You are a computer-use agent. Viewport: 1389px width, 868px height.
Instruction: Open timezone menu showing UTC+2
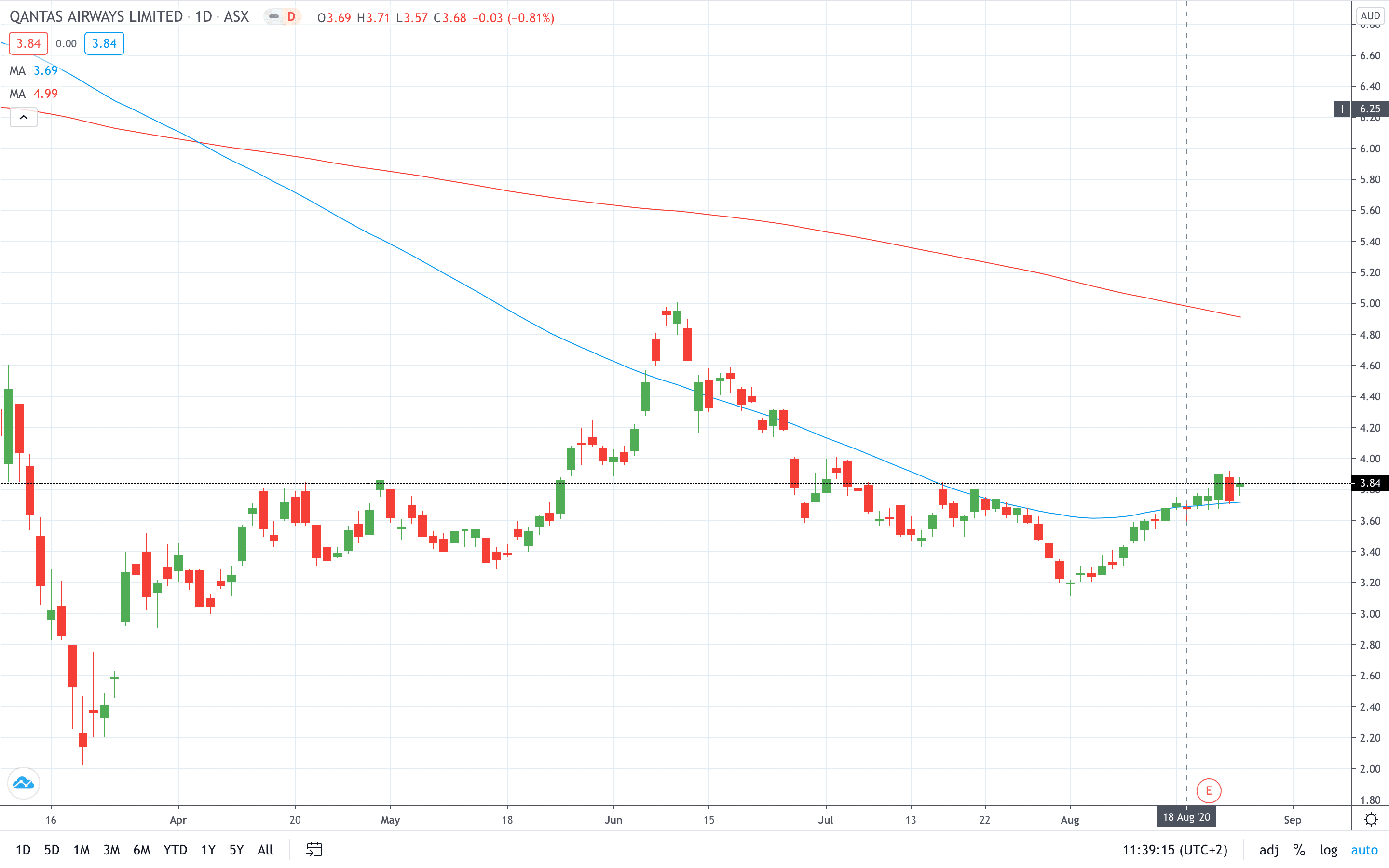pyautogui.click(x=1174, y=850)
